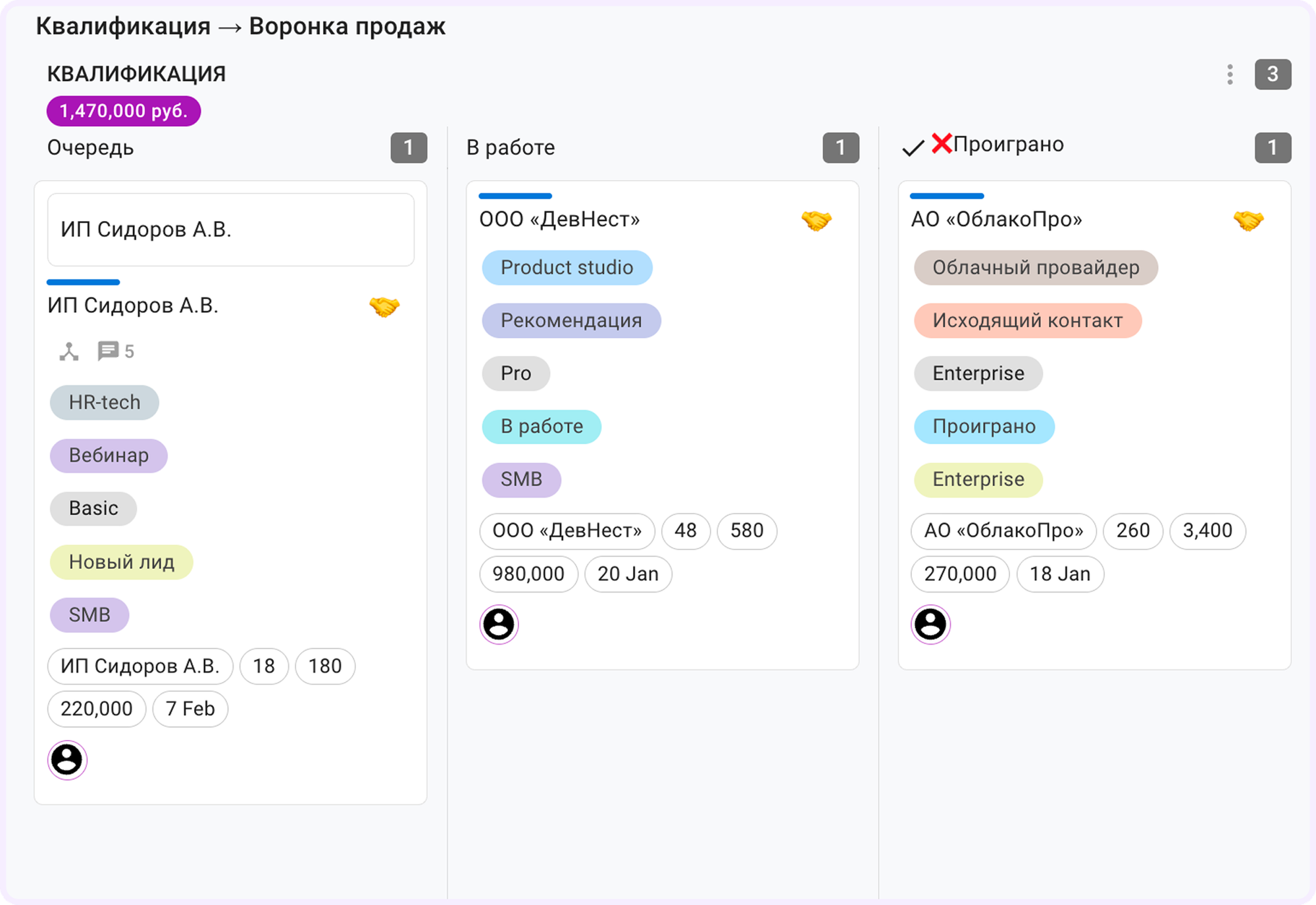Click the 1,470,000 руб. total badge
This screenshot has height=905, width=1316.
point(122,110)
